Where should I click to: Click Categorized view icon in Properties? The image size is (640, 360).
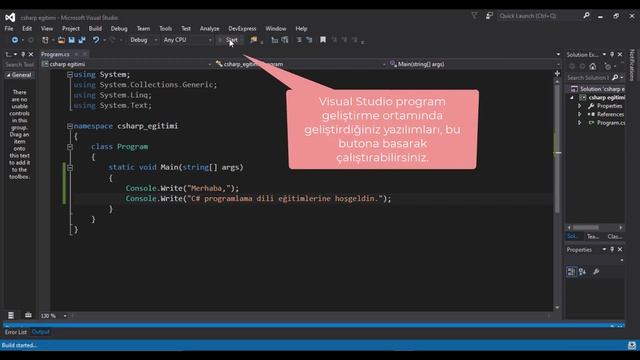571,271
